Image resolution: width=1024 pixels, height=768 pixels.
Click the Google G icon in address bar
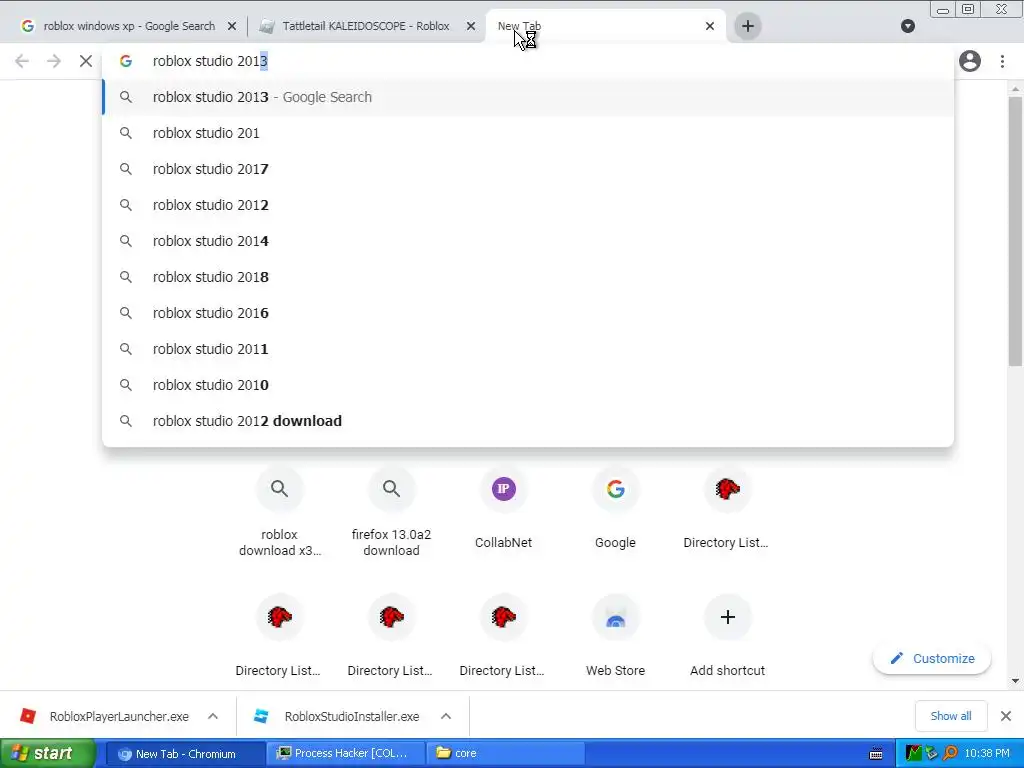click(x=126, y=61)
